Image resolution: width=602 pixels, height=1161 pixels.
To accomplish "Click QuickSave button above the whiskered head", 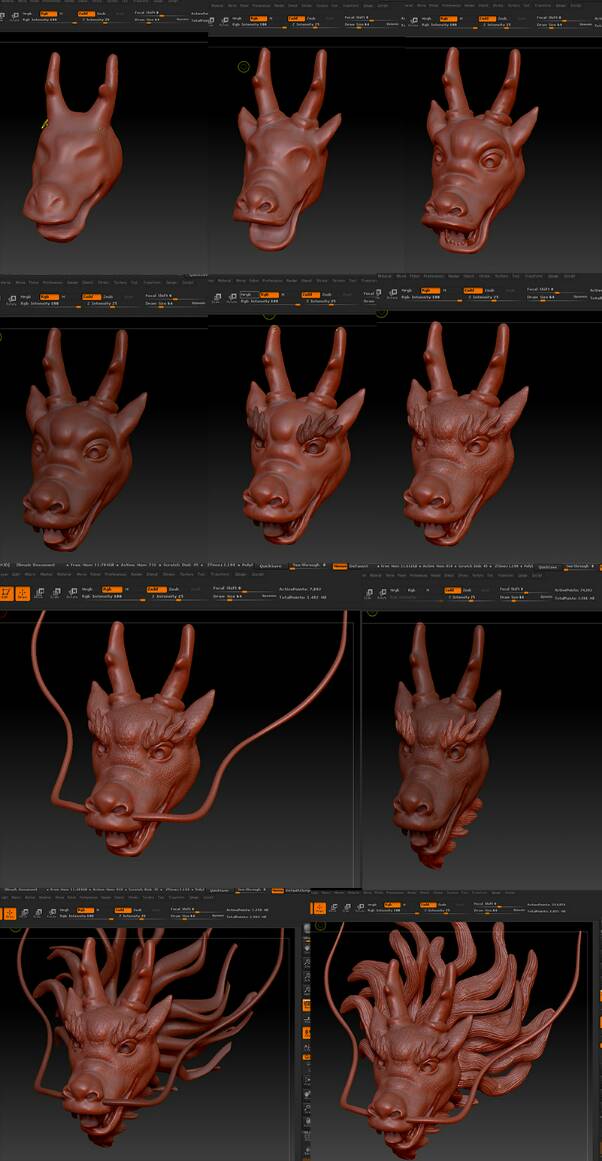I will pos(270,566).
